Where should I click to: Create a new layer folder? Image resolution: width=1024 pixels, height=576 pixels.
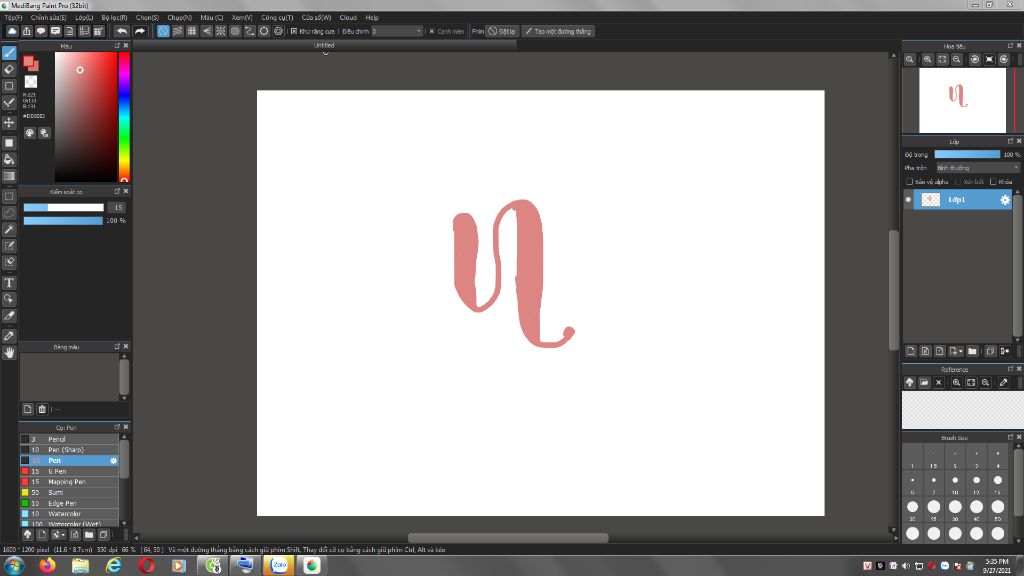click(x=972, y=351)
